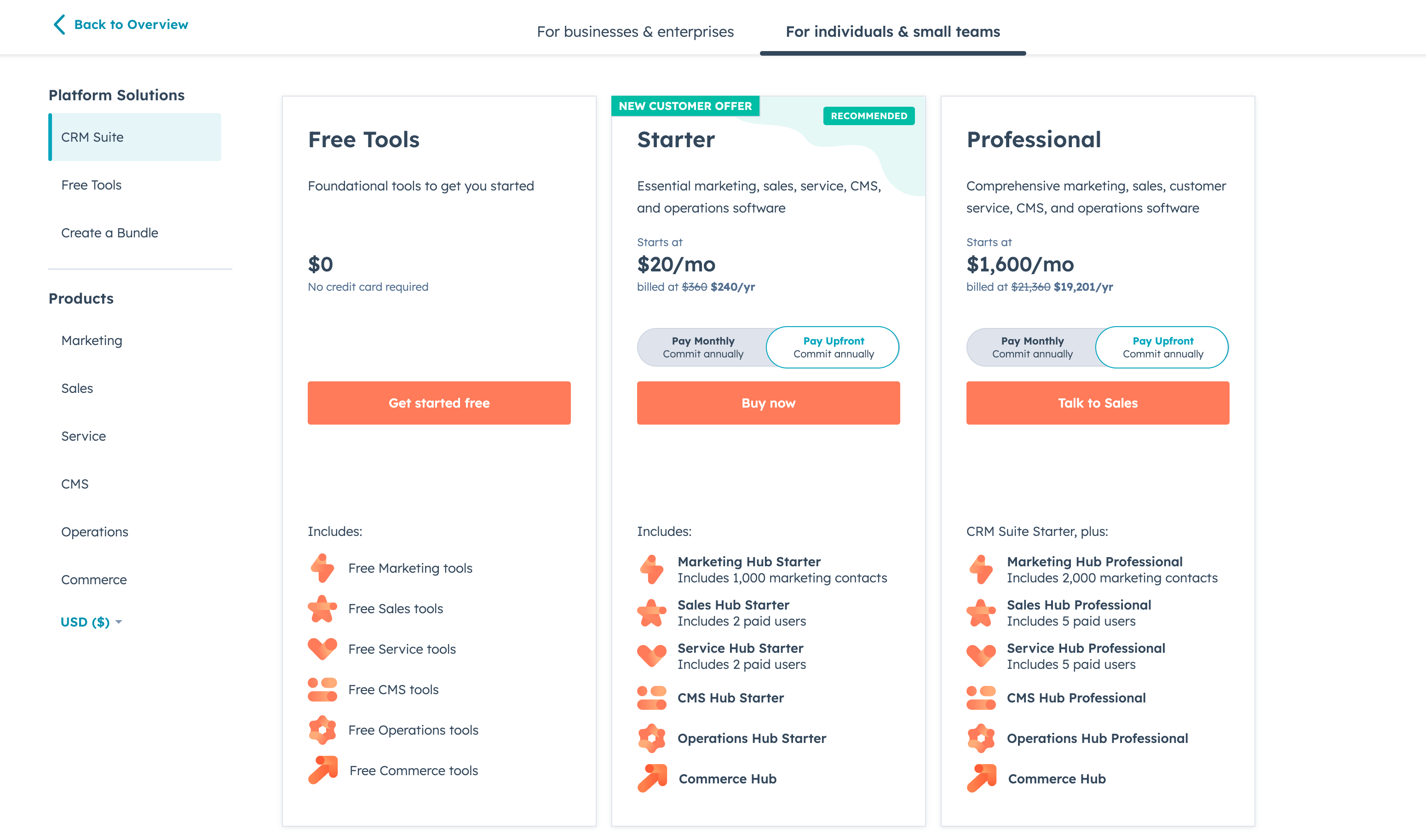The height and width of the screenshot is (840, 1426).
Task: Click the Free Commerce tools arrow icon
Action: [x=322, y=770]
